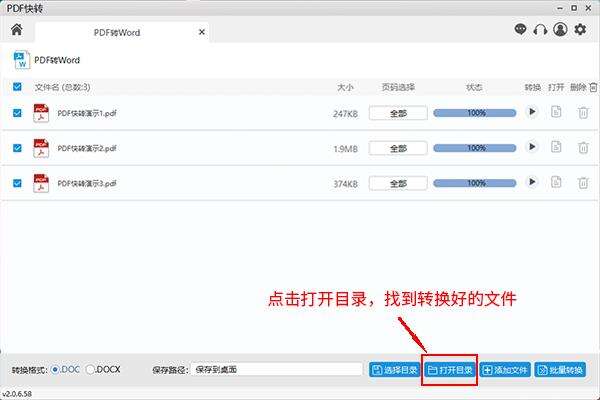600x400 pixels.
Task: Click the 状态 column header
Action: (474, 87)
